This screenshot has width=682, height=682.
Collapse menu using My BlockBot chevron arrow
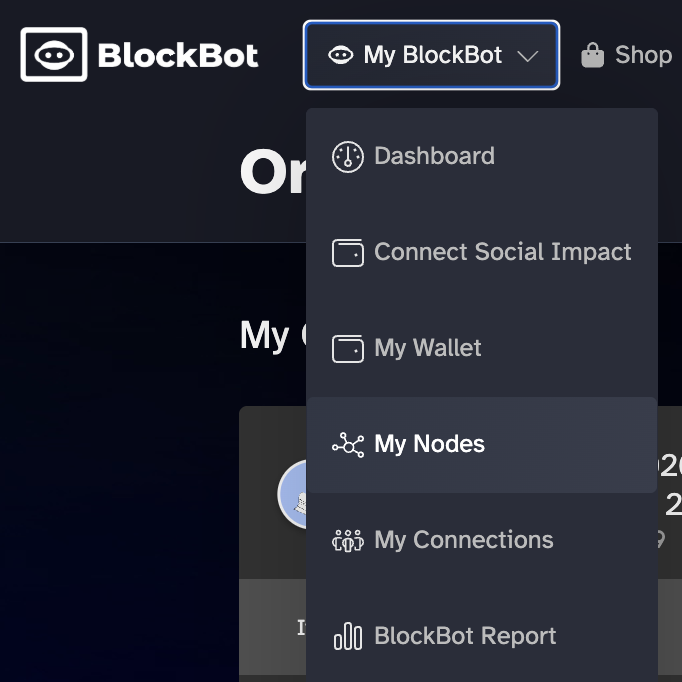[x=529, y=56]
